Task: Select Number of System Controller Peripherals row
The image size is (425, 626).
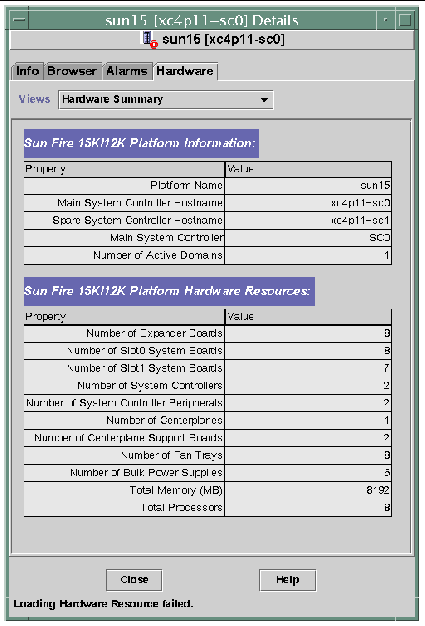Action: 208,403
